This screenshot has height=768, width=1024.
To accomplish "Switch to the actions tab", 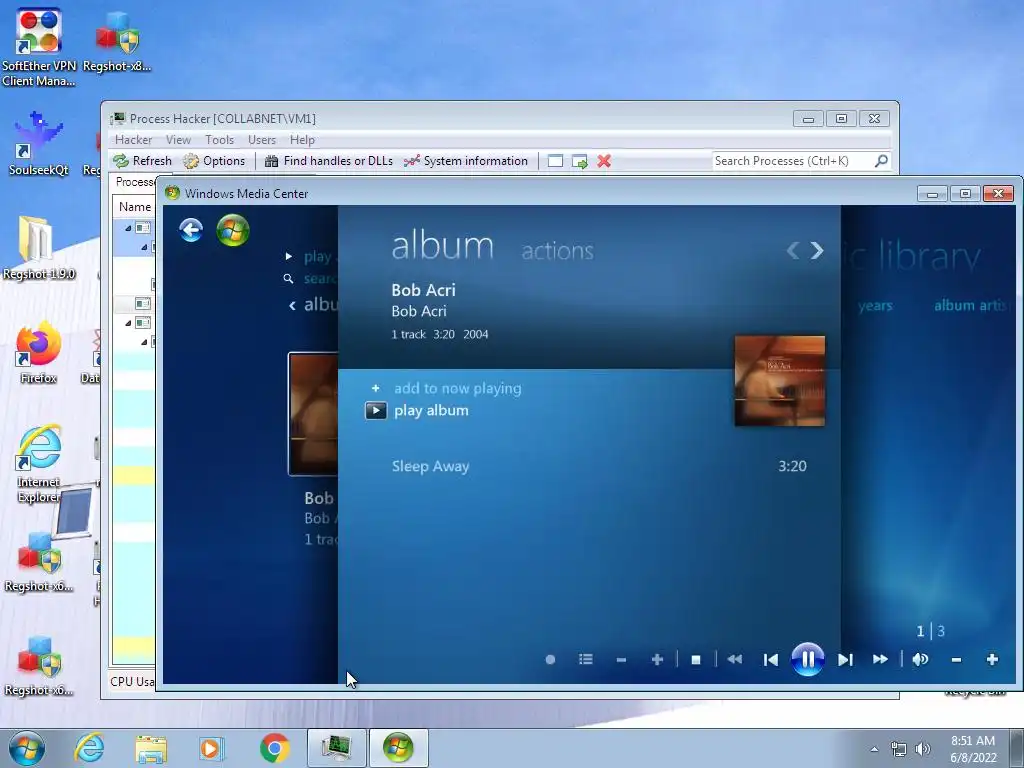I will coord(557,251).
